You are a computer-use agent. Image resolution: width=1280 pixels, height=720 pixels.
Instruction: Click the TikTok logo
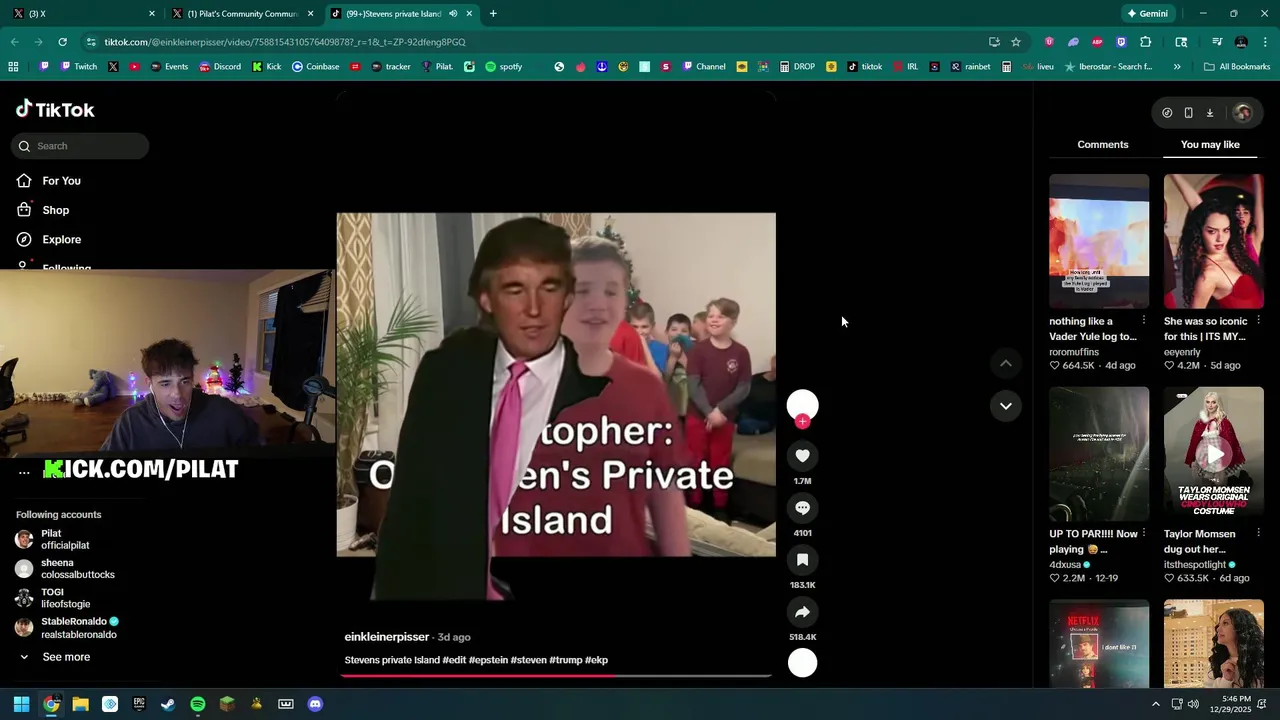(x=55, y=110)
